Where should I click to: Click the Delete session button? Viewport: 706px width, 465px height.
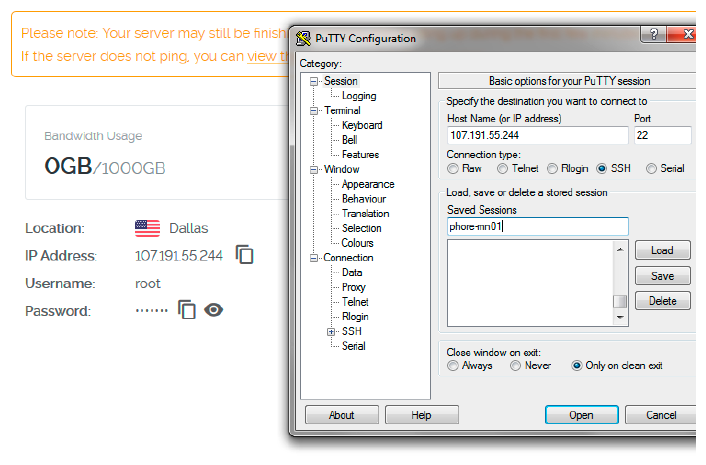click(x=662, y=301)
